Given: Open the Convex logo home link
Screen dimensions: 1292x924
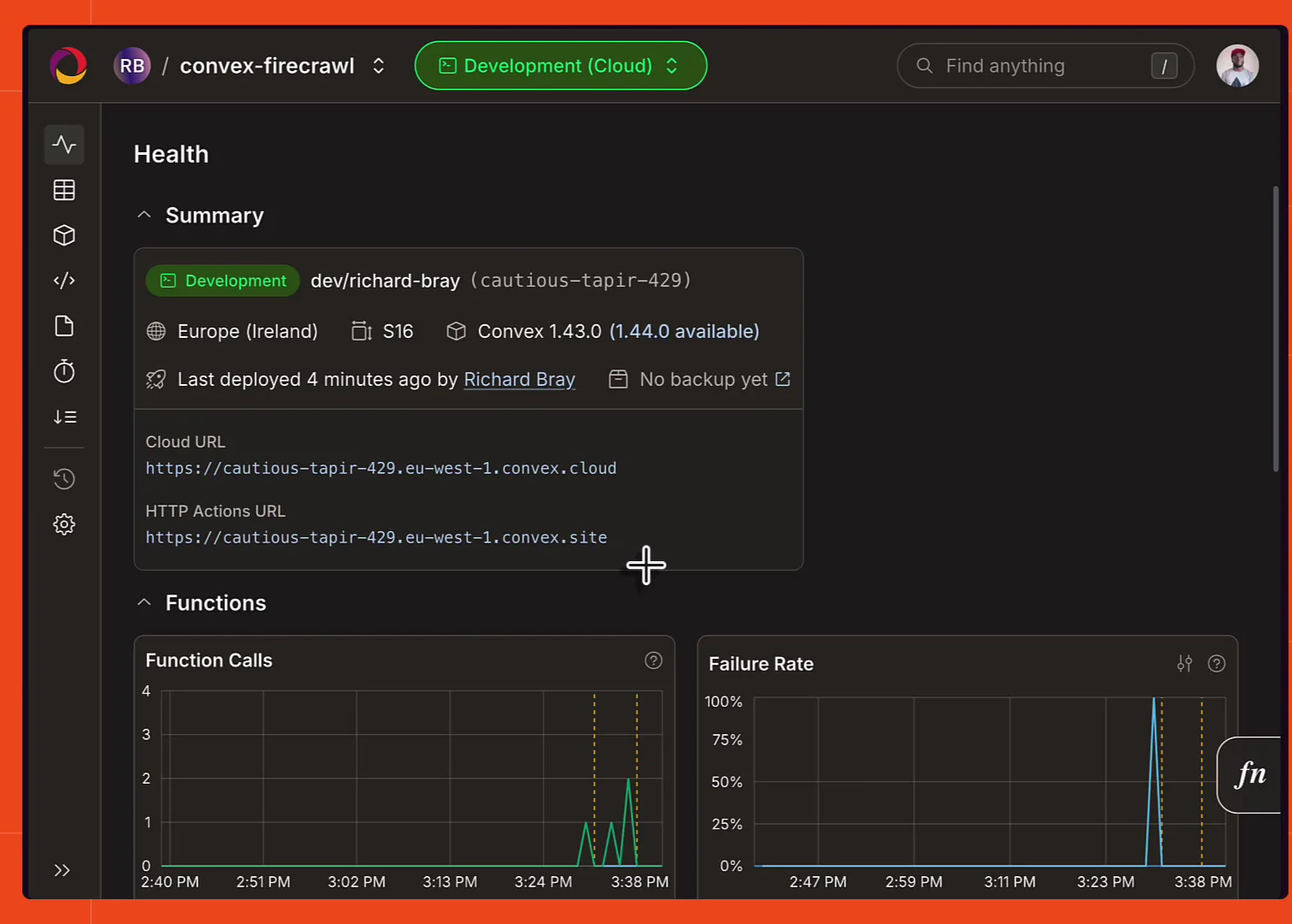Looking at the screenshot, I should (68, 66).
